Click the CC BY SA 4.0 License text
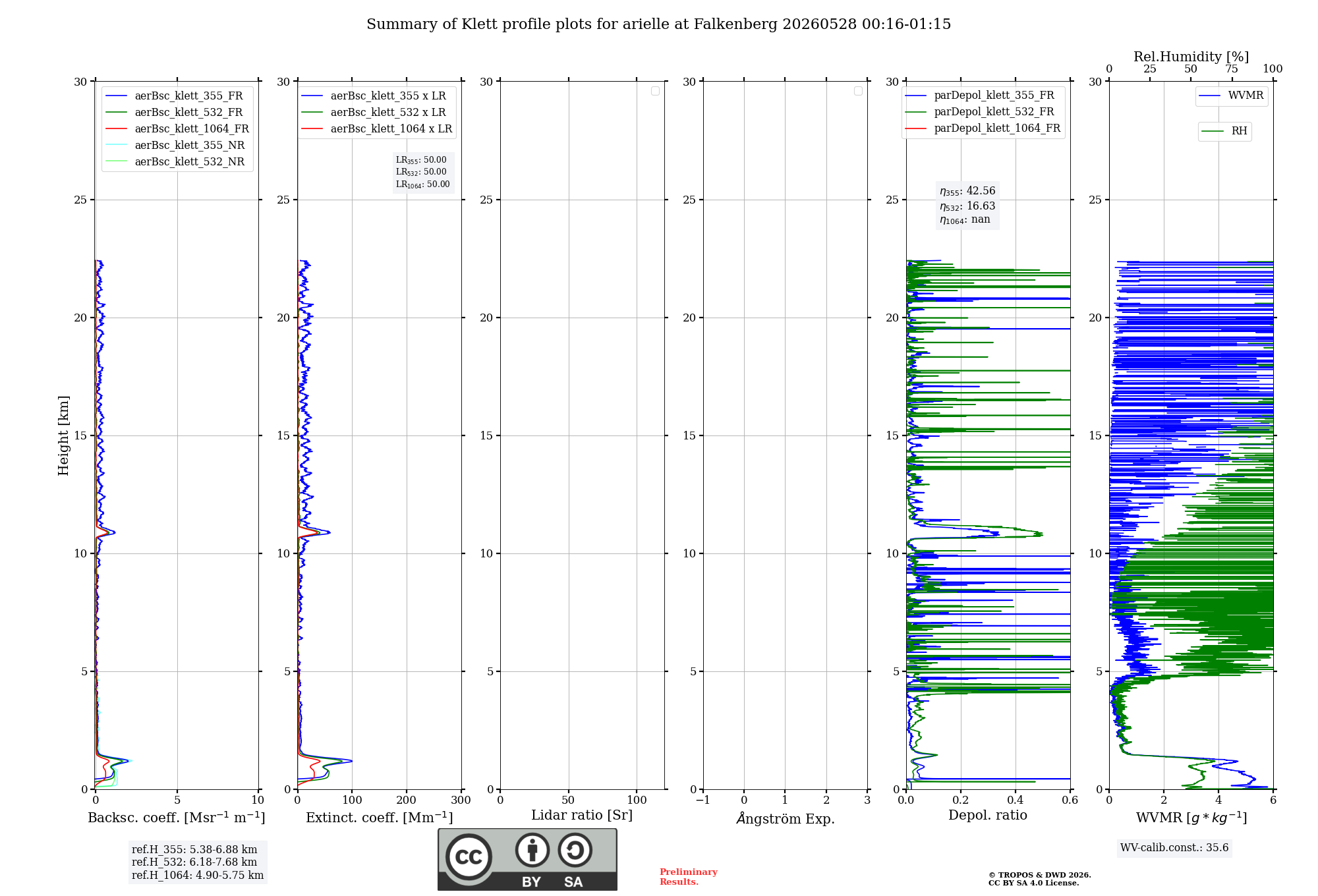Image resolution: width=1318 pixels, height=896 pixels. pos(1034,883)
